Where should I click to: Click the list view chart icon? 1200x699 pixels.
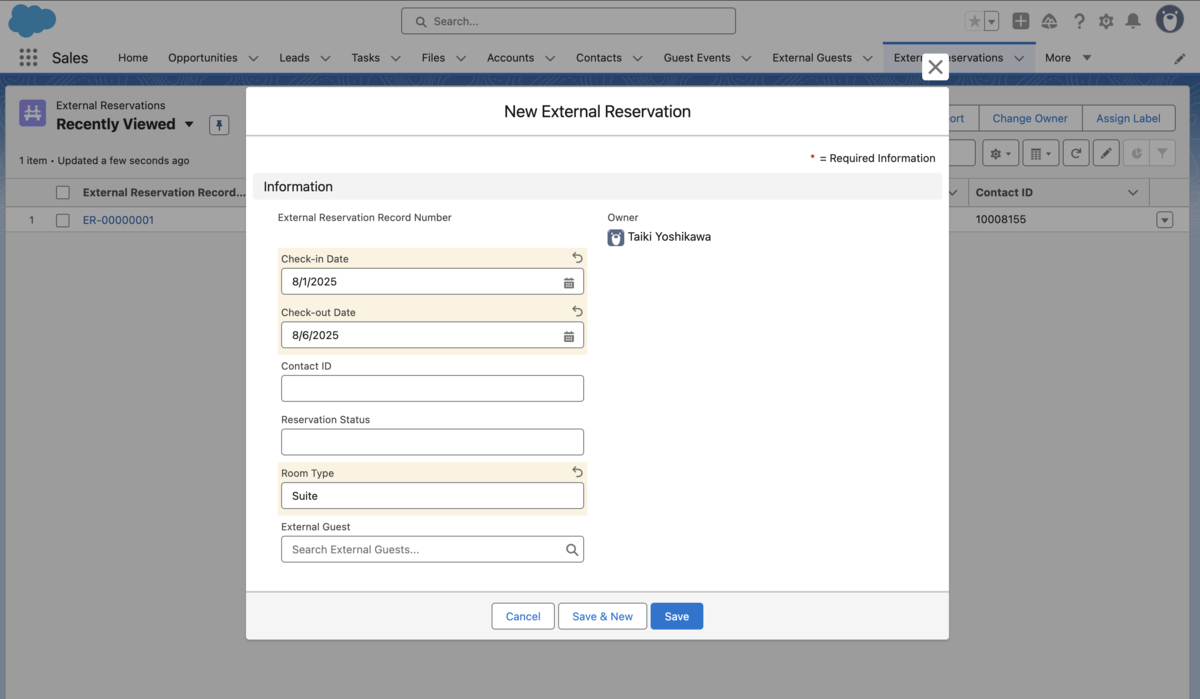(1136, 153)
